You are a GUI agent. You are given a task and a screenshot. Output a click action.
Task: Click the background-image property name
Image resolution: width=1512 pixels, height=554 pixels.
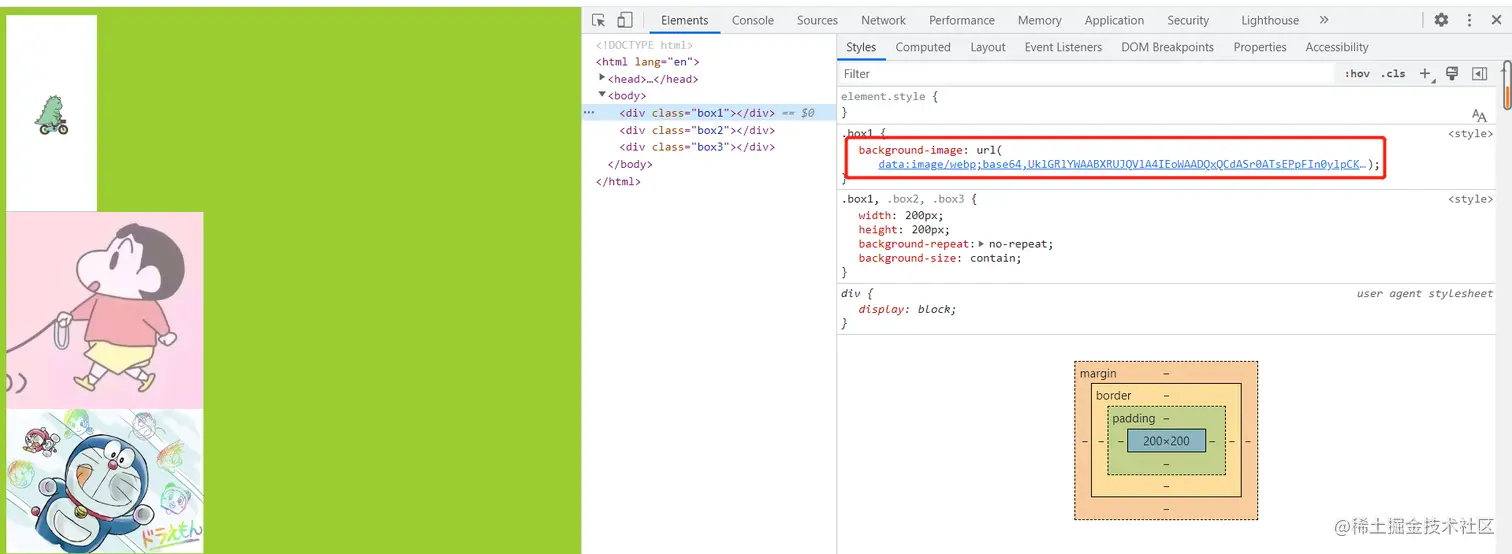click(x=911, y=150)
